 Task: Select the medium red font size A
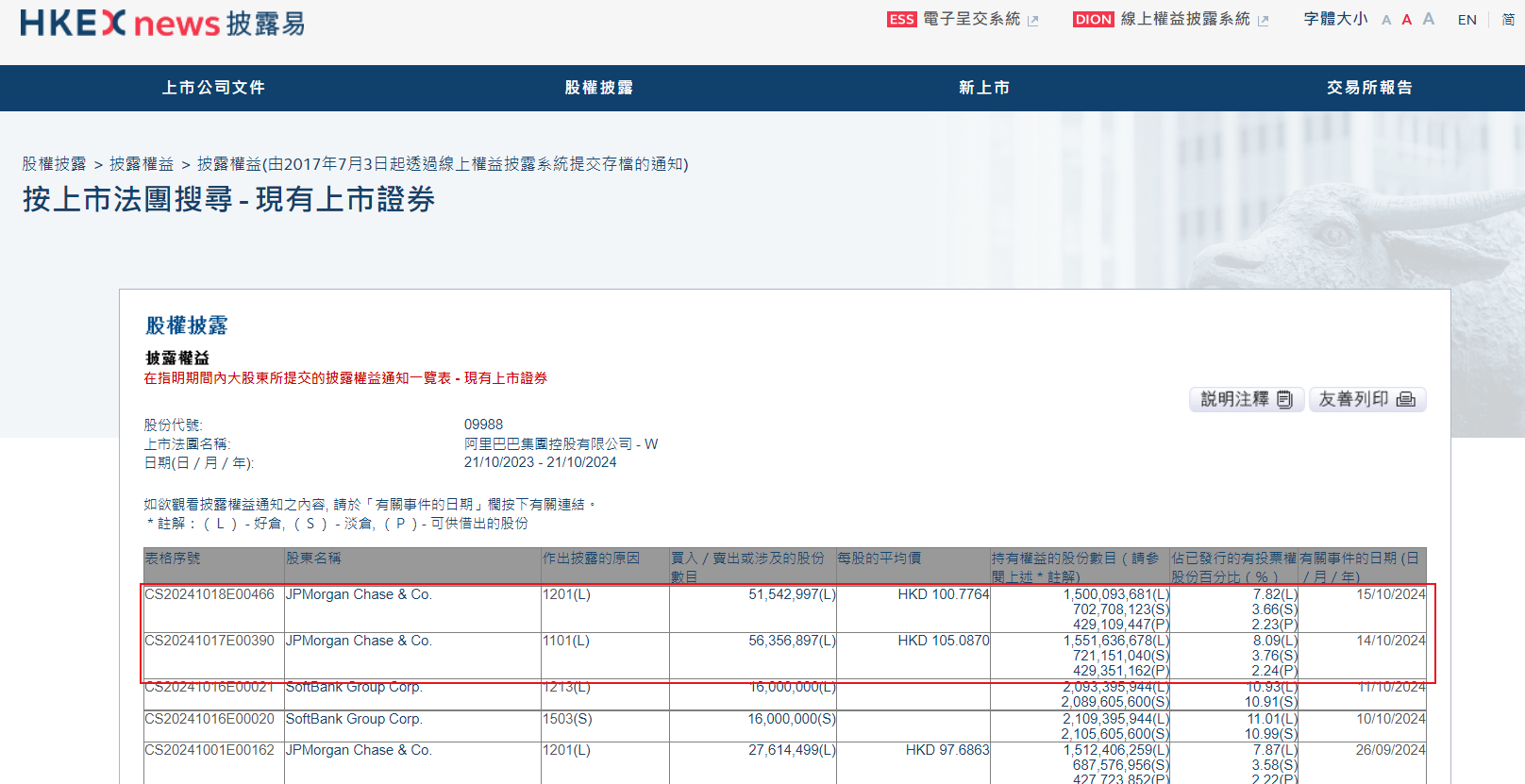(x=1406, y=20)
